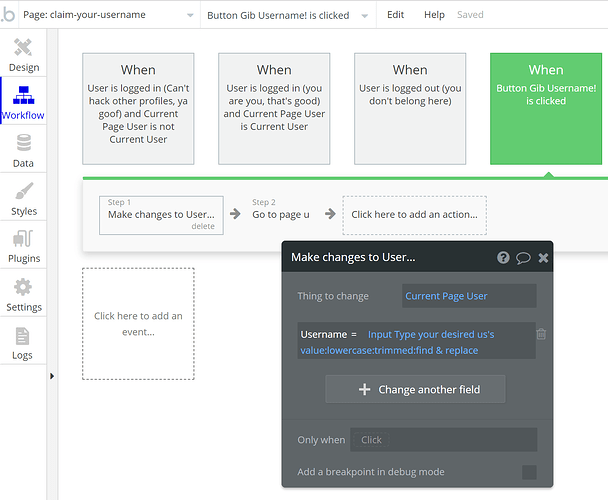
Task: Select the Workflow sidebar icon
Action: (x=23, y=103)
